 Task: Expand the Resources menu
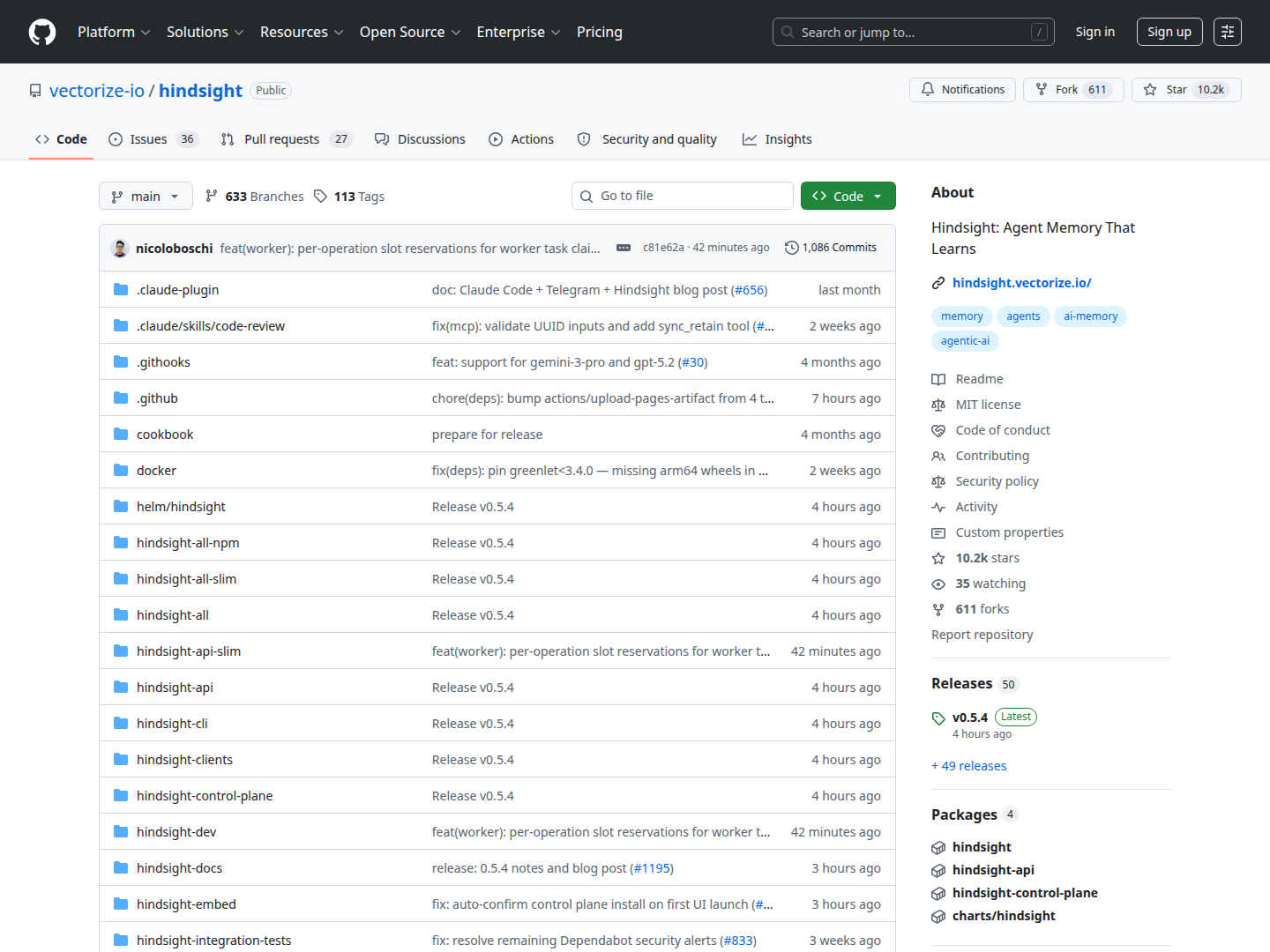point(302,32)
